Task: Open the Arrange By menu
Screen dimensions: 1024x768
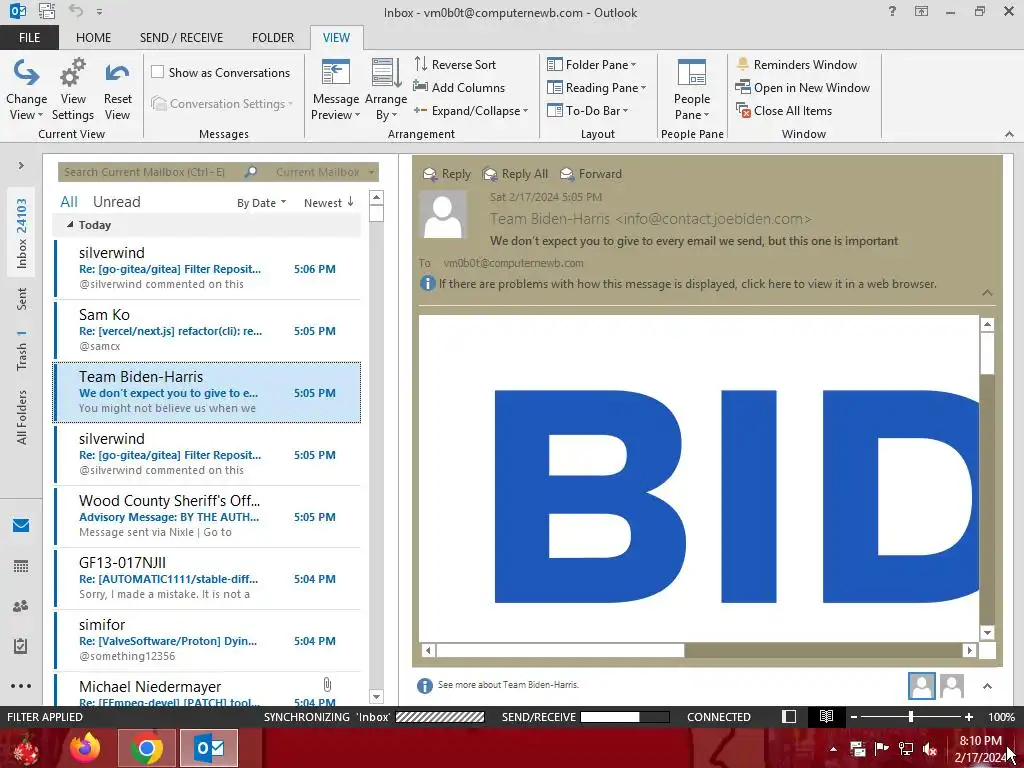Action: tap(386, 89)
